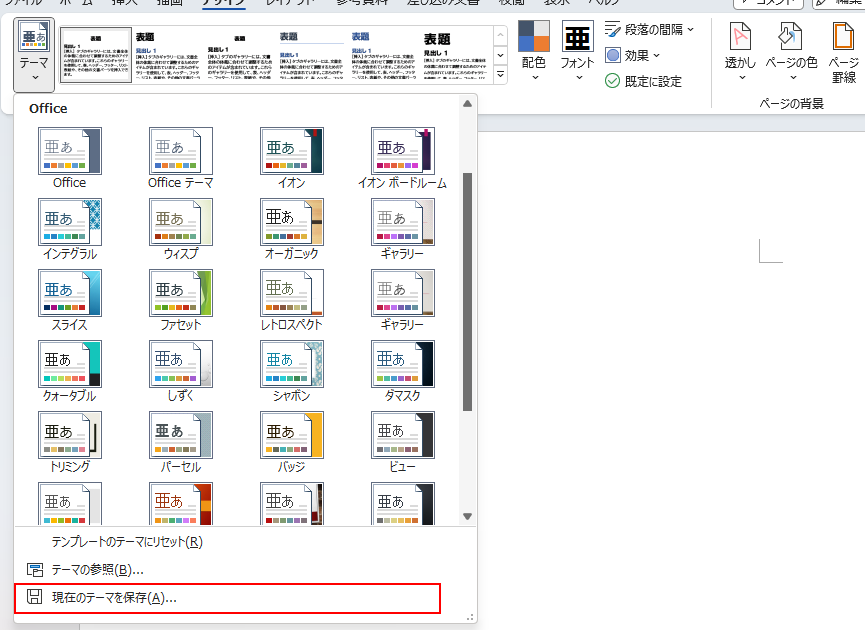This screenshot has height=630, width=865.
Task: Open the フォント theme fonts menu
Action: (x=577, y=51)
